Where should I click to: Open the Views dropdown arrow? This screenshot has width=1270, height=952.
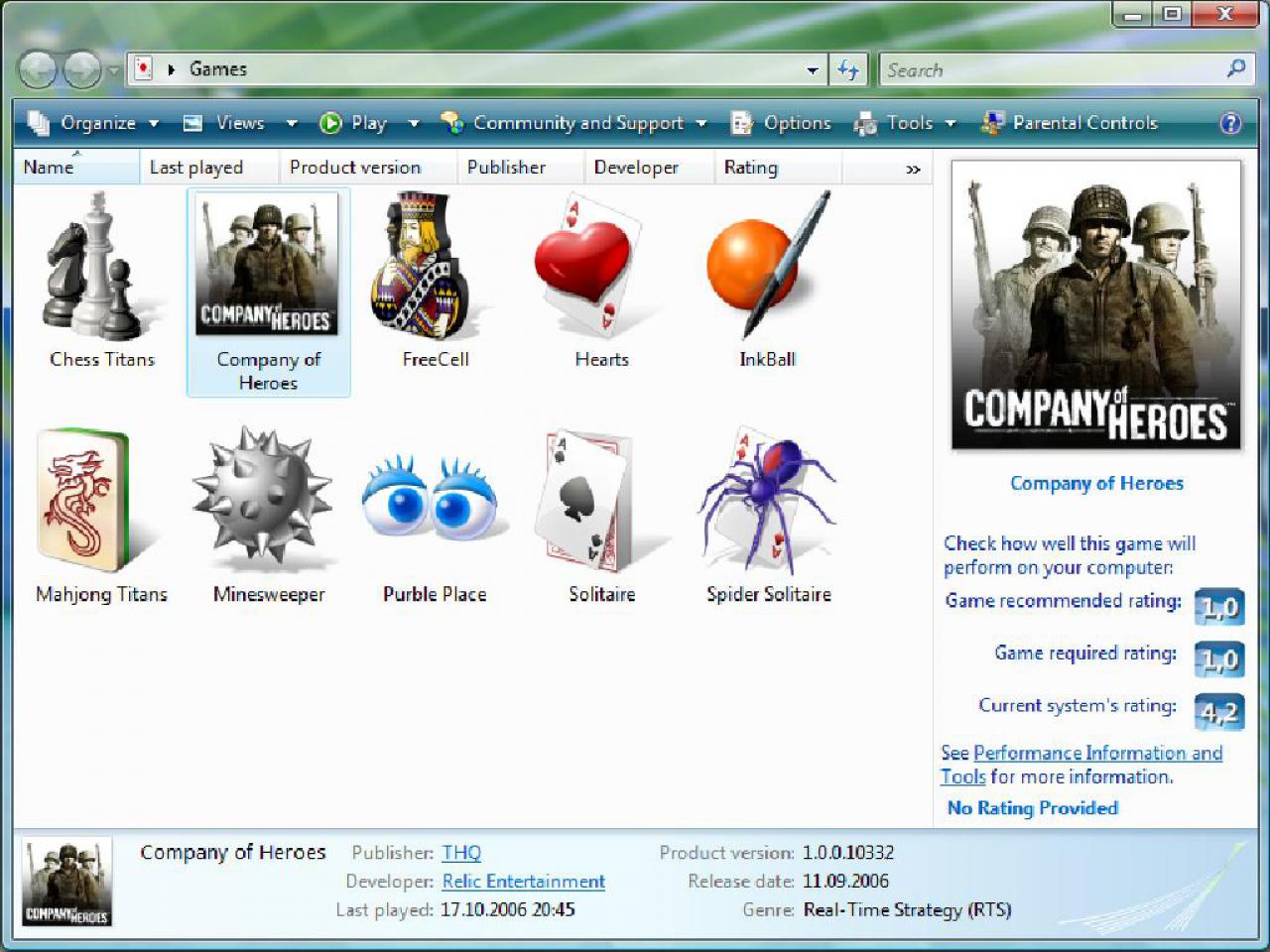[292, 123]
